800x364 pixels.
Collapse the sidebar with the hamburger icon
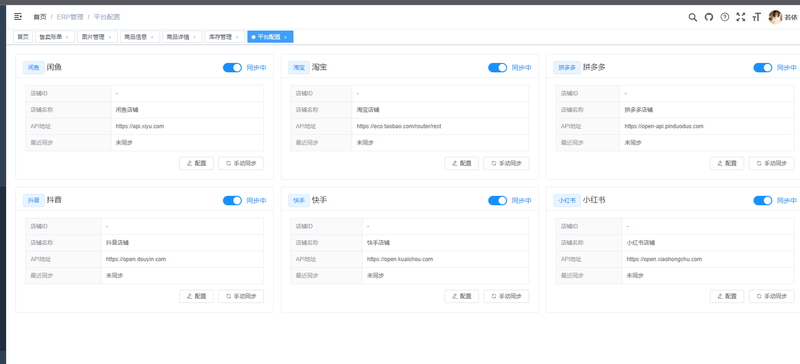click(18, 17)
